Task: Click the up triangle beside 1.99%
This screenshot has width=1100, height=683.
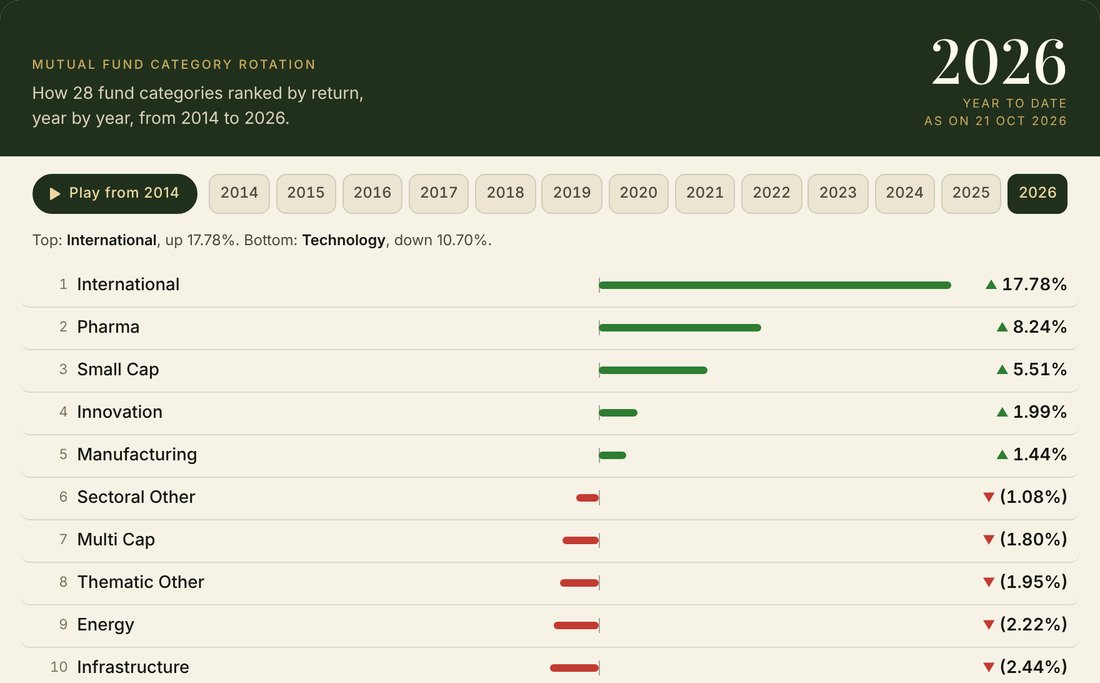Action: click(x=1002, y=412)
